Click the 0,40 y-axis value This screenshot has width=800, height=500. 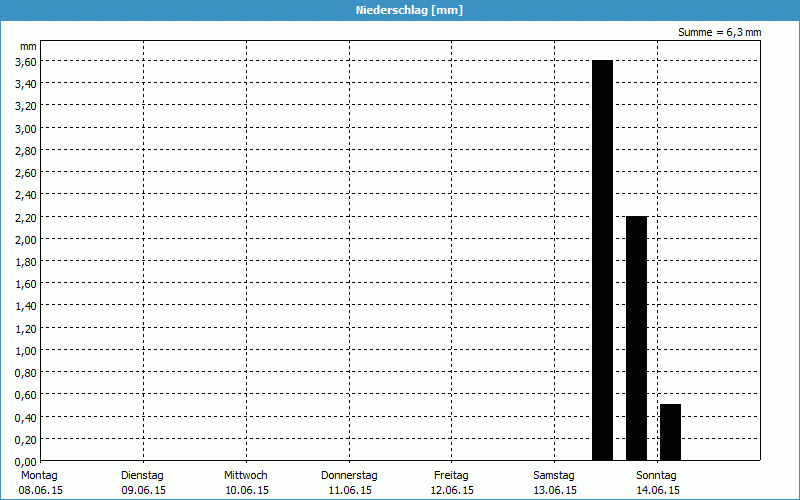click(26, 417)
